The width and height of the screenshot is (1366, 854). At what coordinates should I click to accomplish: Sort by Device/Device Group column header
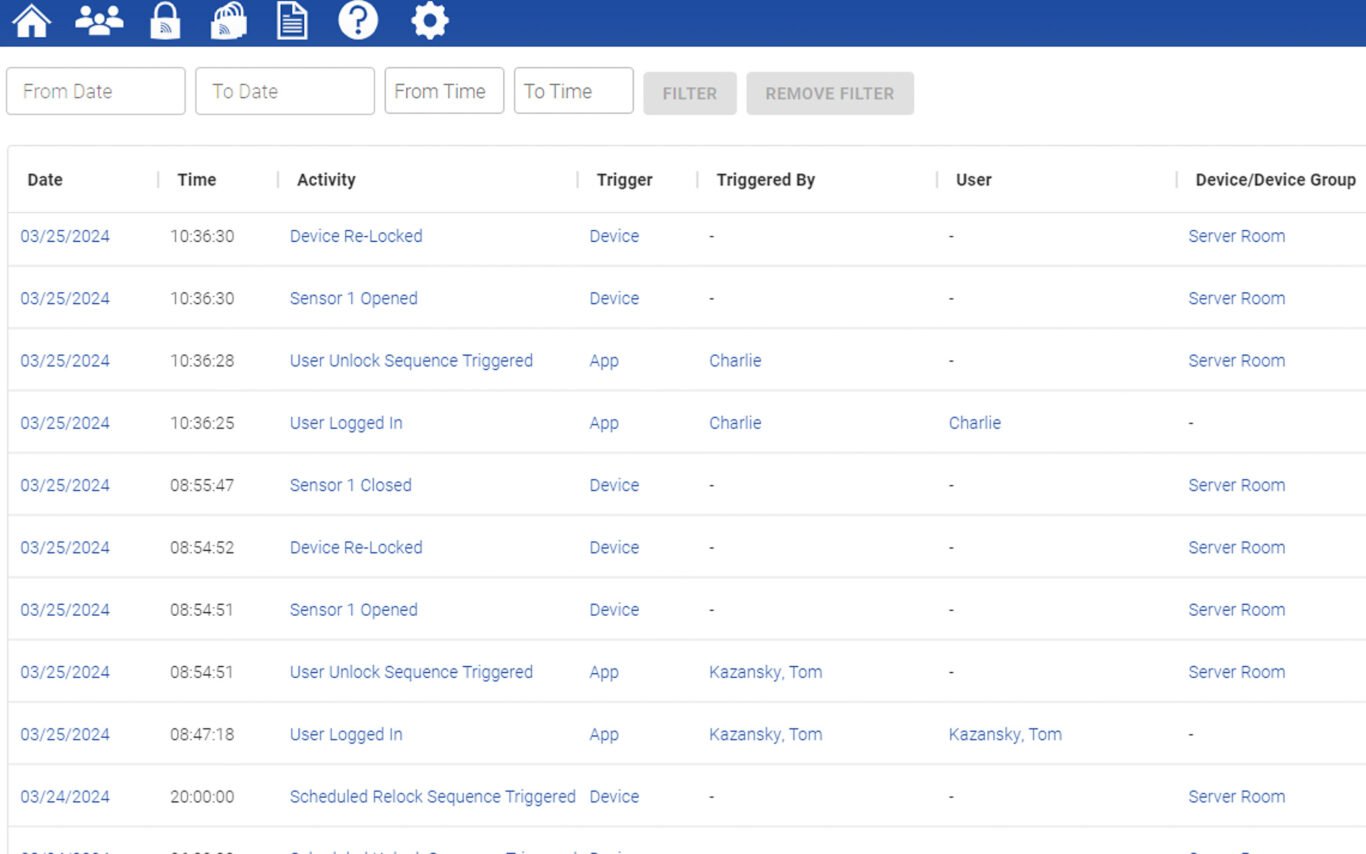click(1276, 180)
